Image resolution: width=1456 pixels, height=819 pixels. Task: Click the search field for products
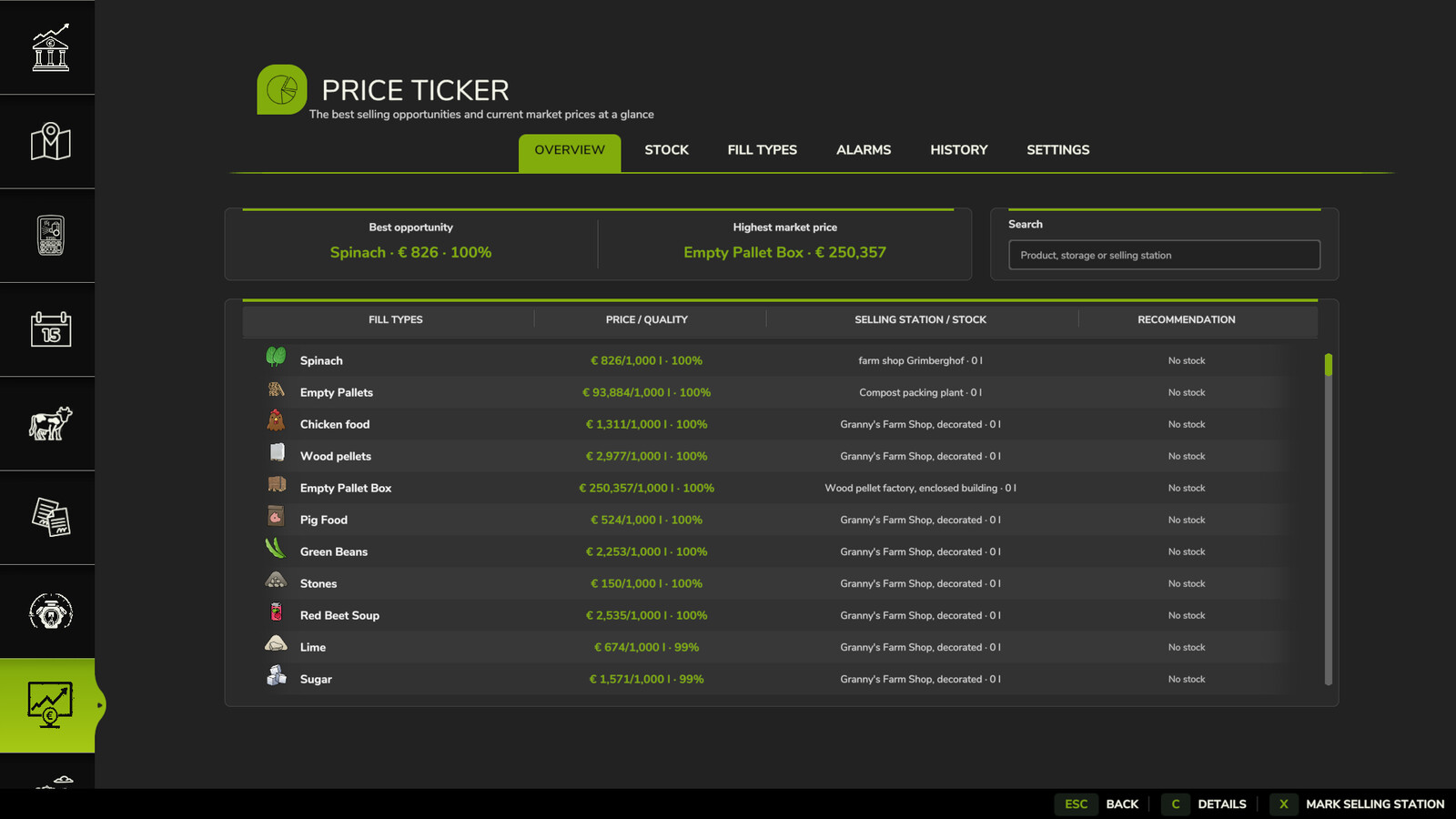point(1164,255)
